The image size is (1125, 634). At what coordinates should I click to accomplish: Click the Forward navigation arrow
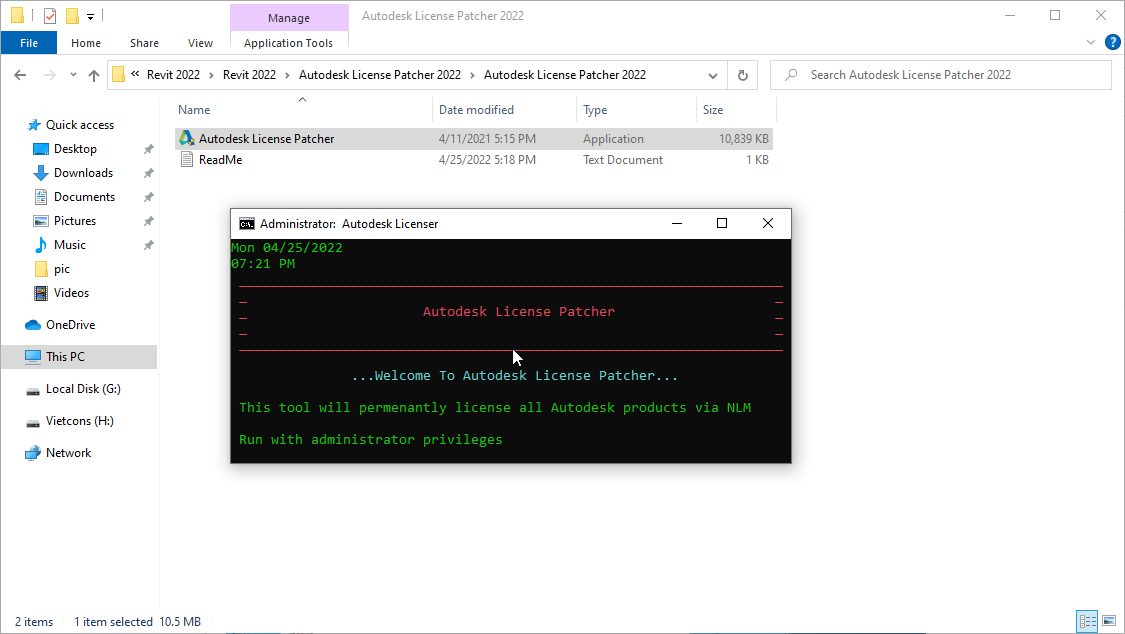point(50,75)
